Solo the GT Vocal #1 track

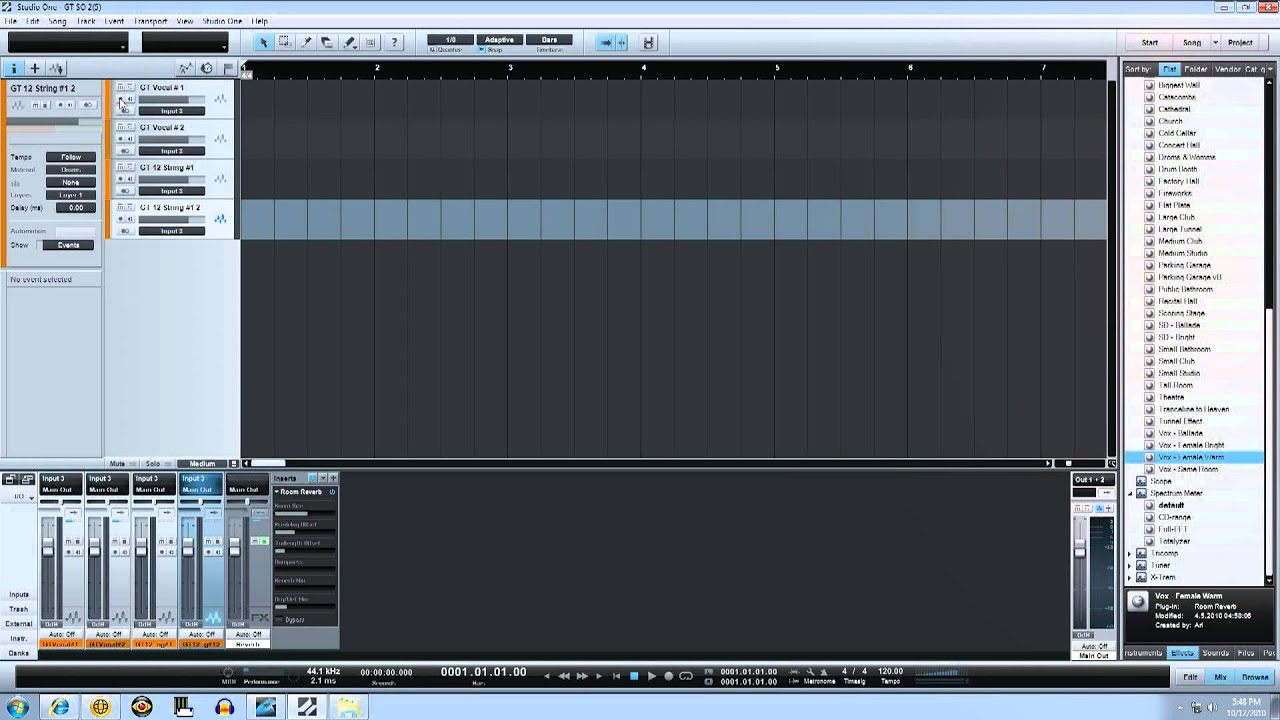click(x=130, y=87)
